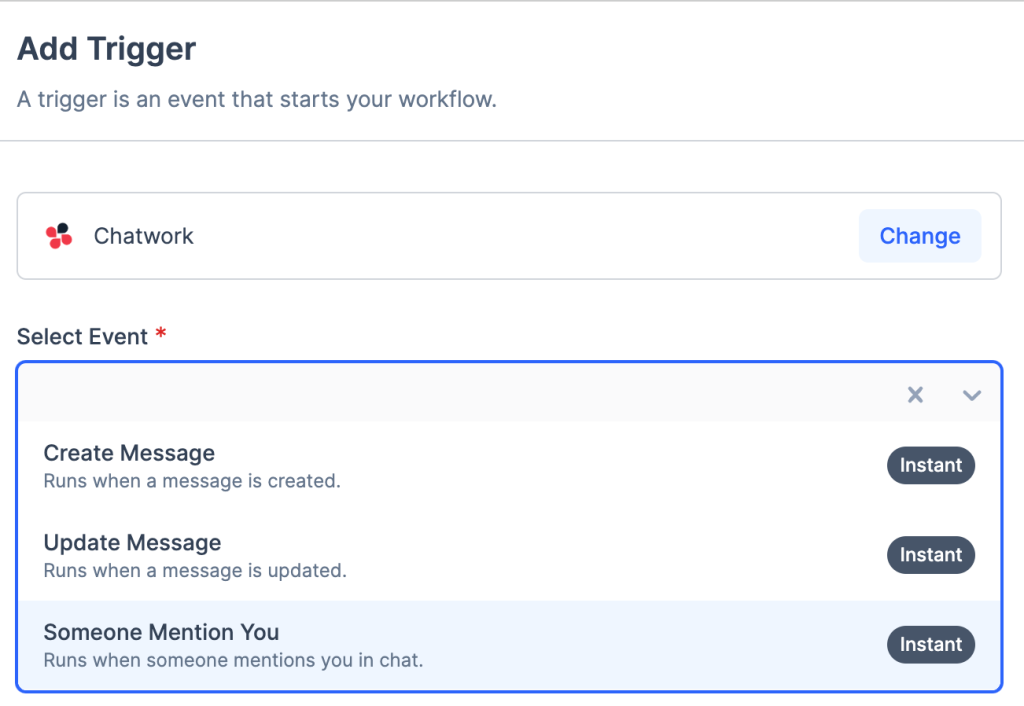
Task: Click 'Runs when someone mentions you' description
Action: tap(233, 661)
